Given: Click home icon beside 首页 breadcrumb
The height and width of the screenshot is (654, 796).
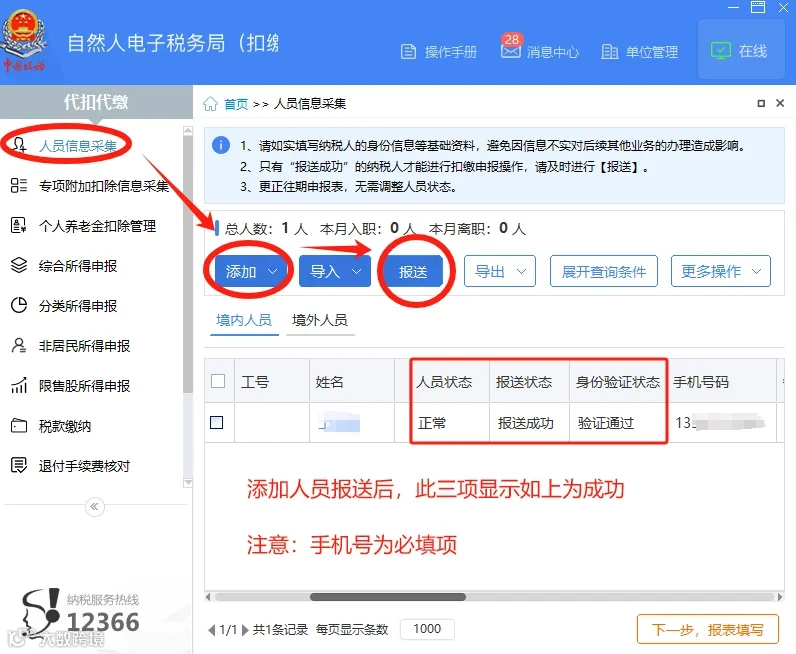Looking at the screenshot, I should pos(210,104).
